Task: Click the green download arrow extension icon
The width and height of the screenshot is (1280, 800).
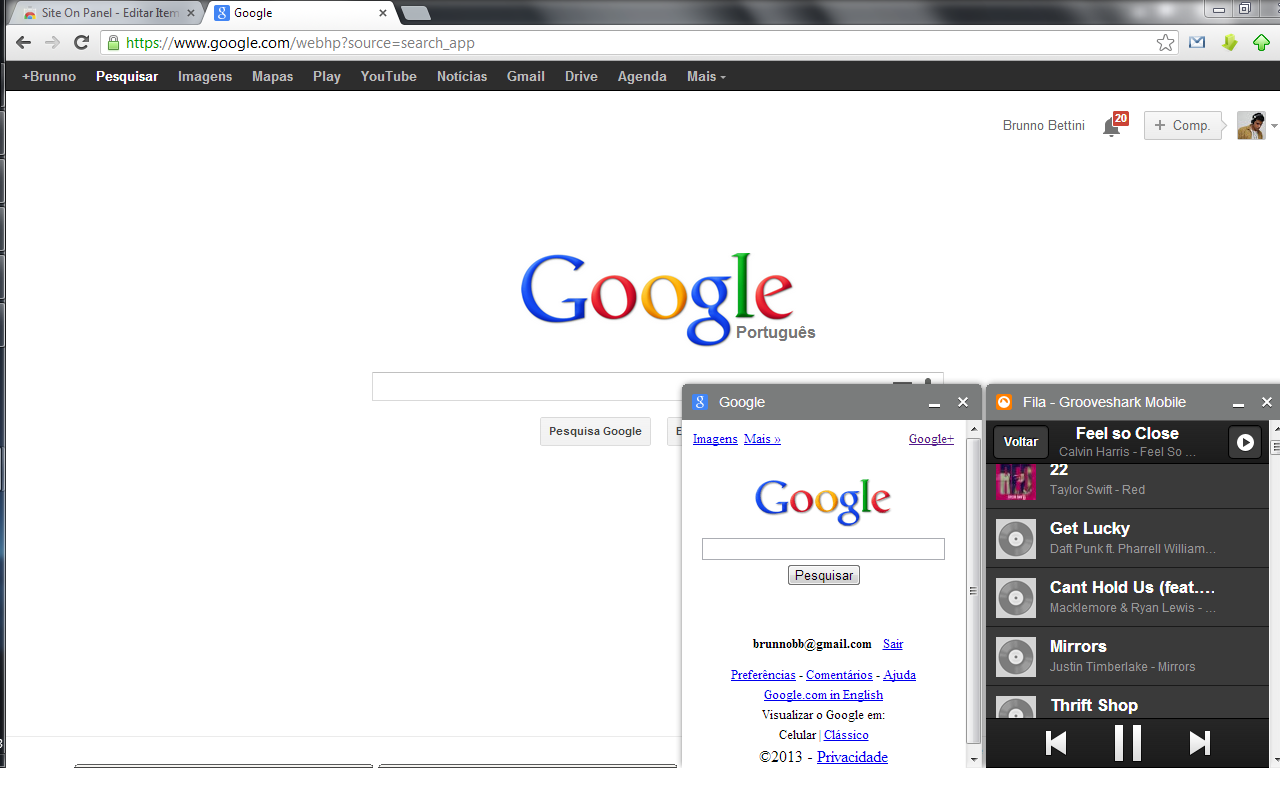Action: (1230, 43)
